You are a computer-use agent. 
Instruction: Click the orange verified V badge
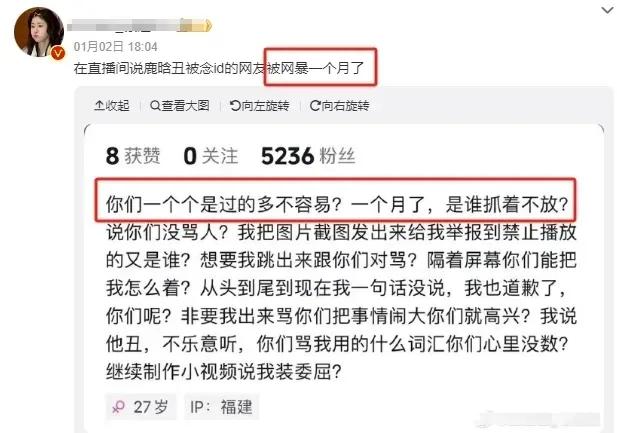(58, 52)
